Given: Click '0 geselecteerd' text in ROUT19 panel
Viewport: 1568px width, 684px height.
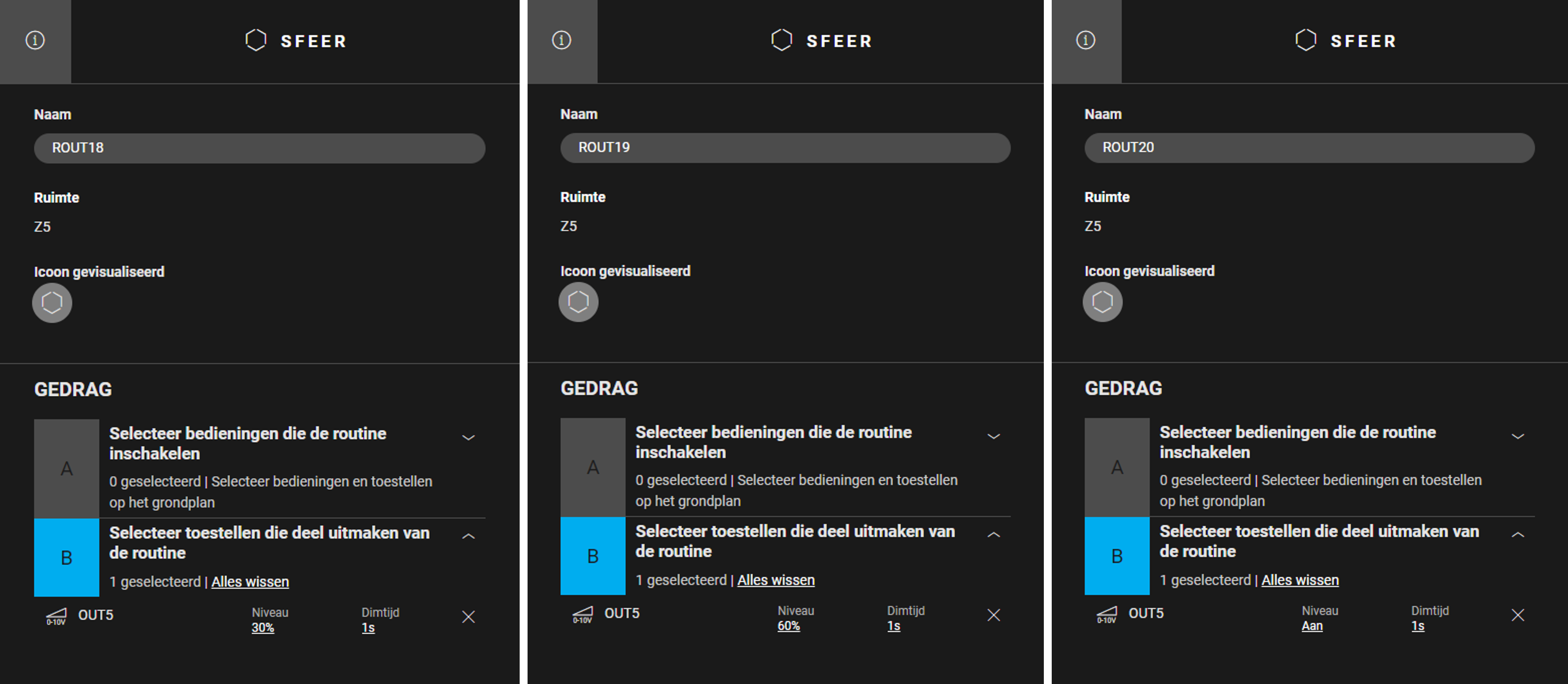Looking at the screenshot, I should pos(681,480).
